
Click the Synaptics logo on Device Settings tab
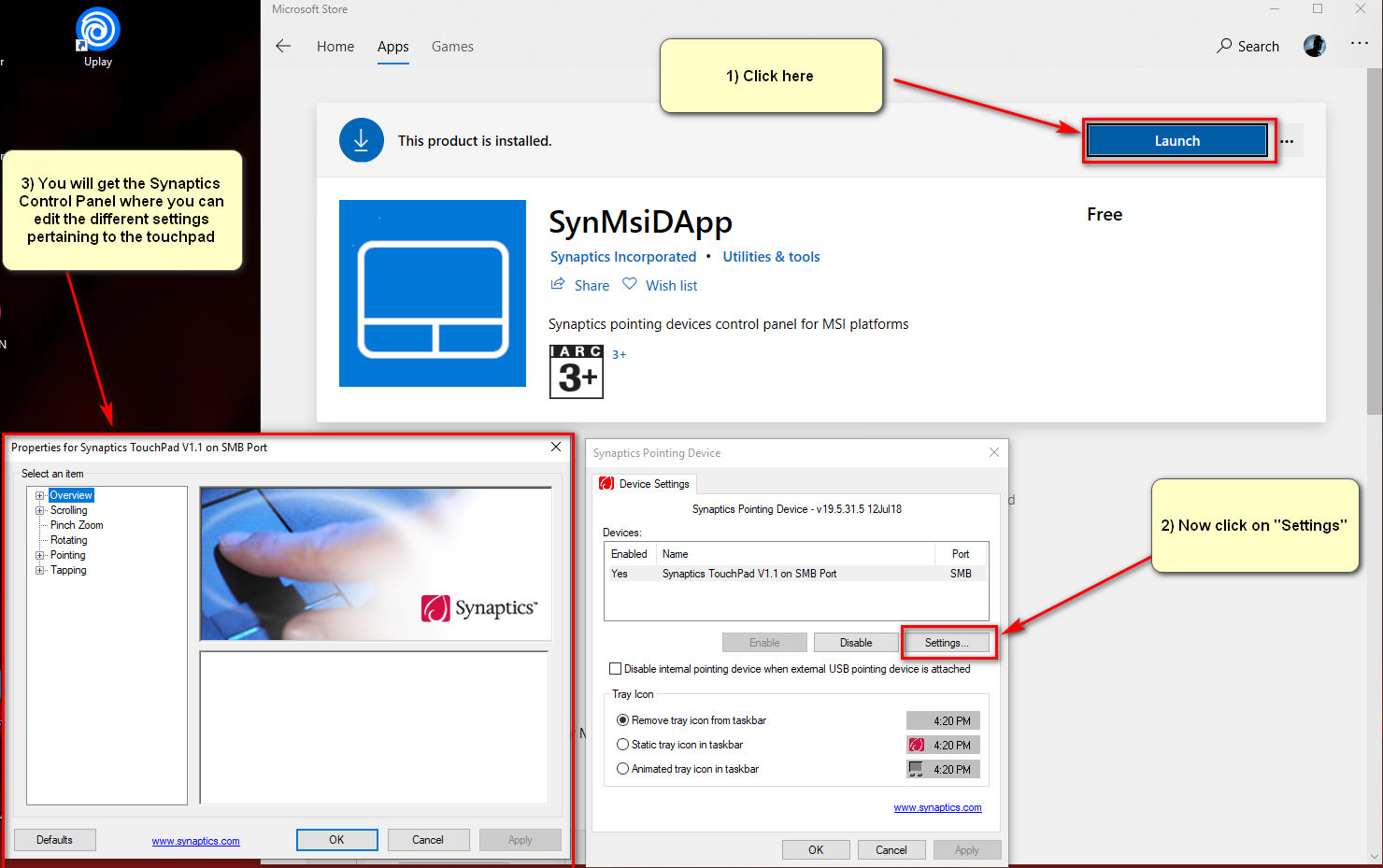(x=606, y=483)
